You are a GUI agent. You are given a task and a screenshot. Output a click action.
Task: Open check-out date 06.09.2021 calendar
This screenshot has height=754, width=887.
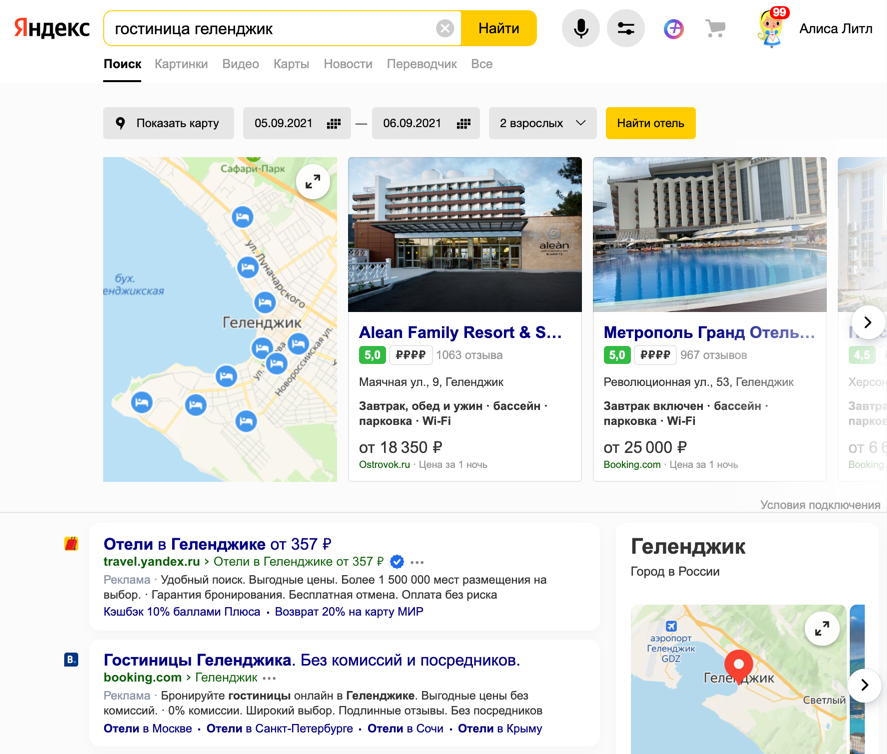click(x=425, y=123)
